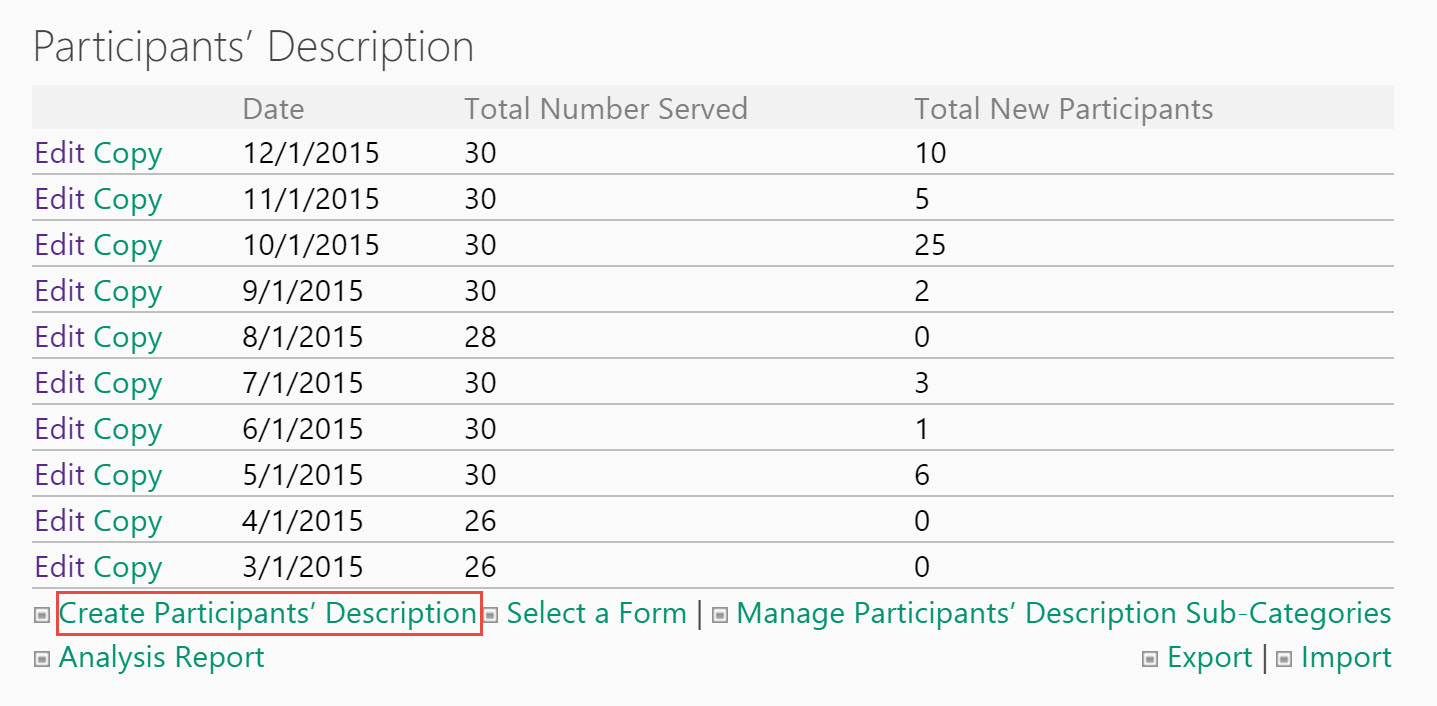
Task: Edit the 12/1/2015 entry
Action: 60,153
